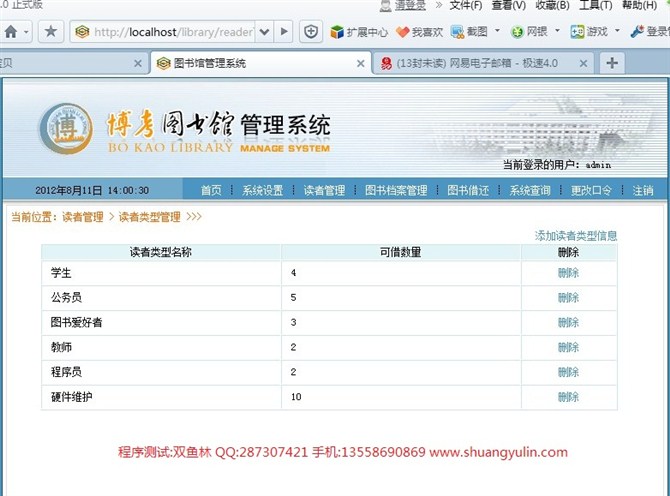Expand dropdown arrow next to home icon
This screenshot has width=670, height=496.
point(27,32)
